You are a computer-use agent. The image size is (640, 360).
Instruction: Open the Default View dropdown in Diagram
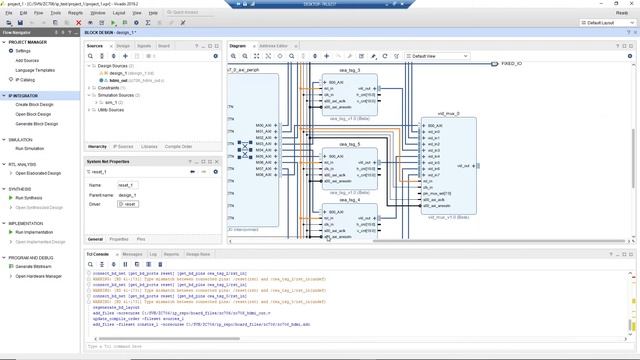click(437, 56)
